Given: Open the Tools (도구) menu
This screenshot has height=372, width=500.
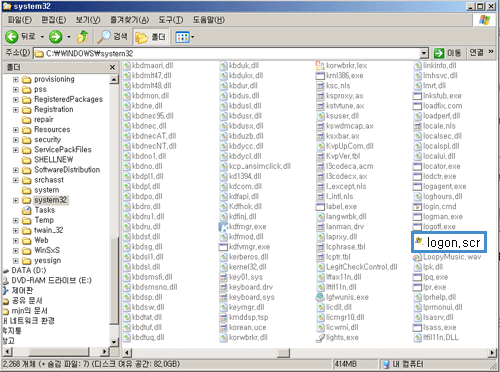Looking at the screenshot, I should 171,20.
